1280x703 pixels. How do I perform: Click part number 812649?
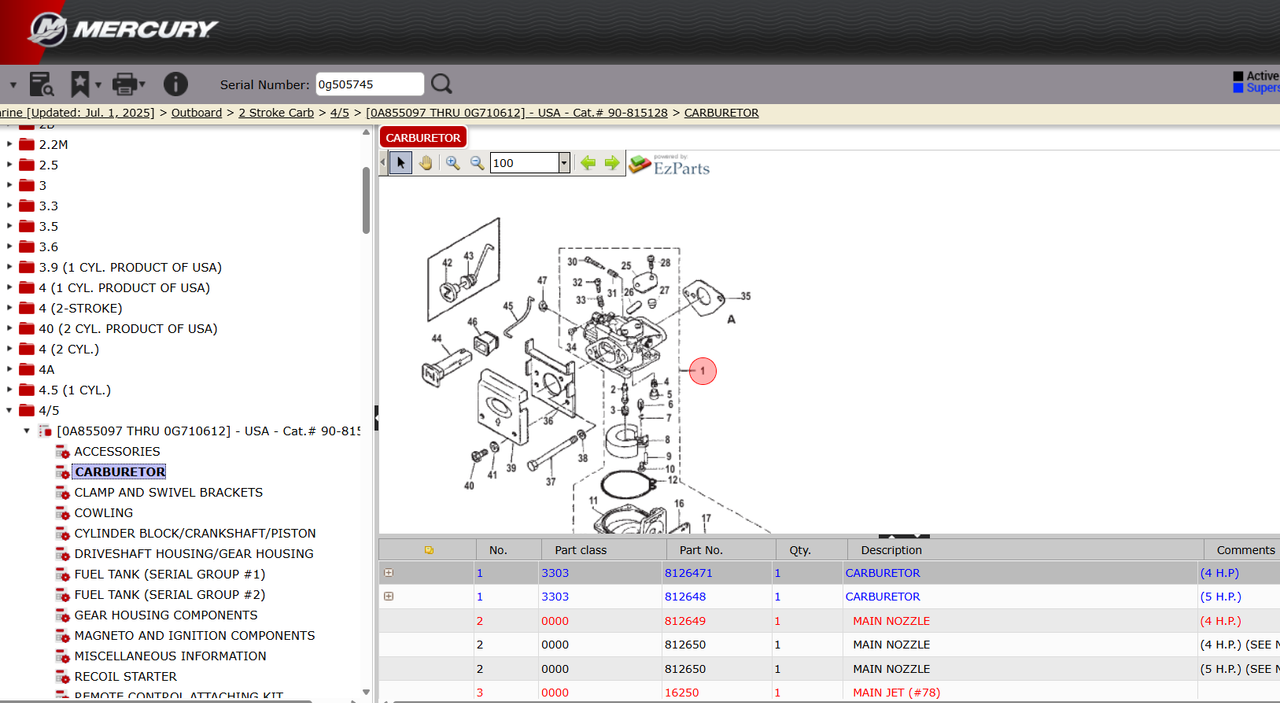pos(685,621)
